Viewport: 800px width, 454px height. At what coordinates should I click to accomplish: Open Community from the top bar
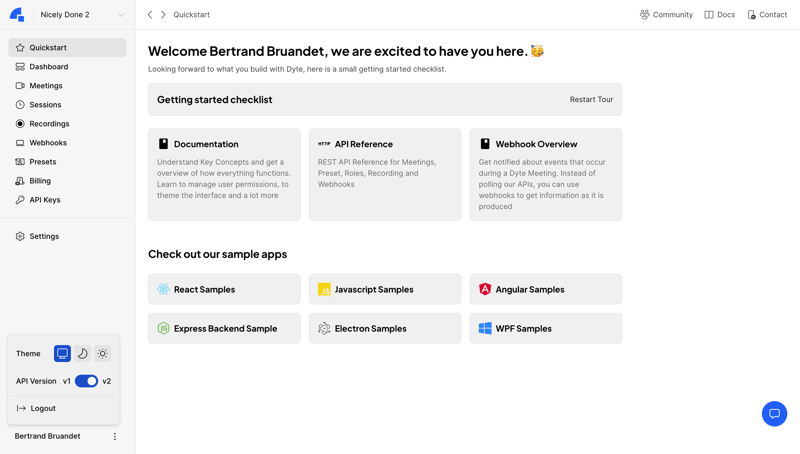pyautogui.click(x=666, y=15)
